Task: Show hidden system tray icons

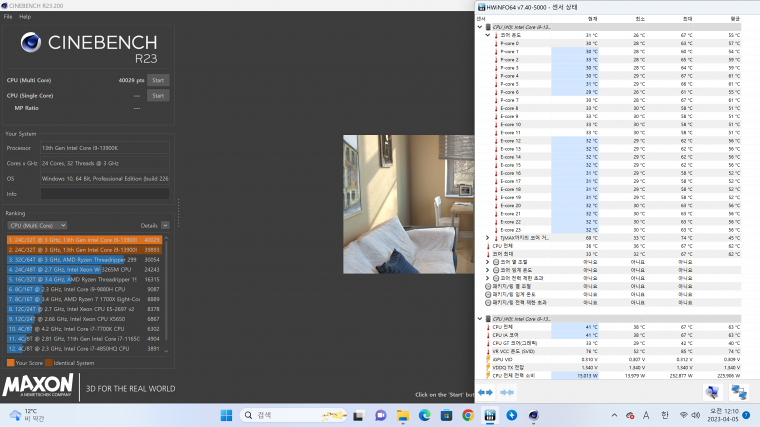Action: pos(615,415)
